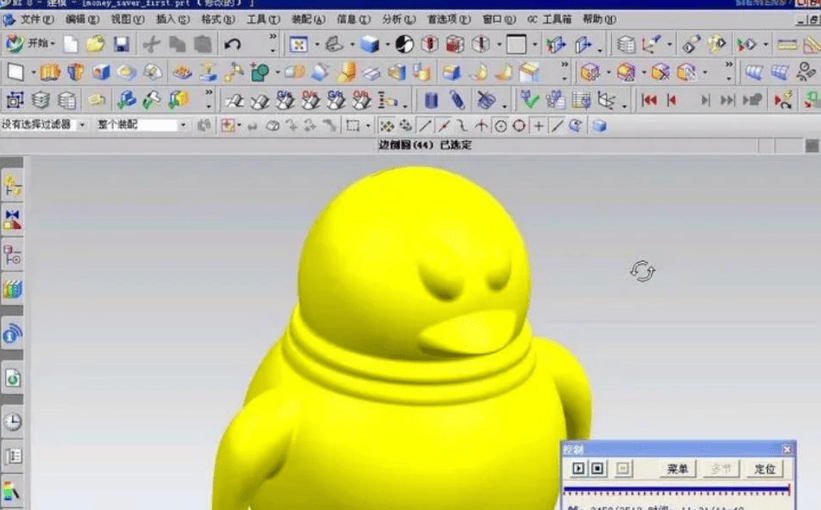Image resolution: width=821 pixels, height=510 pixels.
Task: Click the grey step forward icon
Action: click(x=705, y=100)
